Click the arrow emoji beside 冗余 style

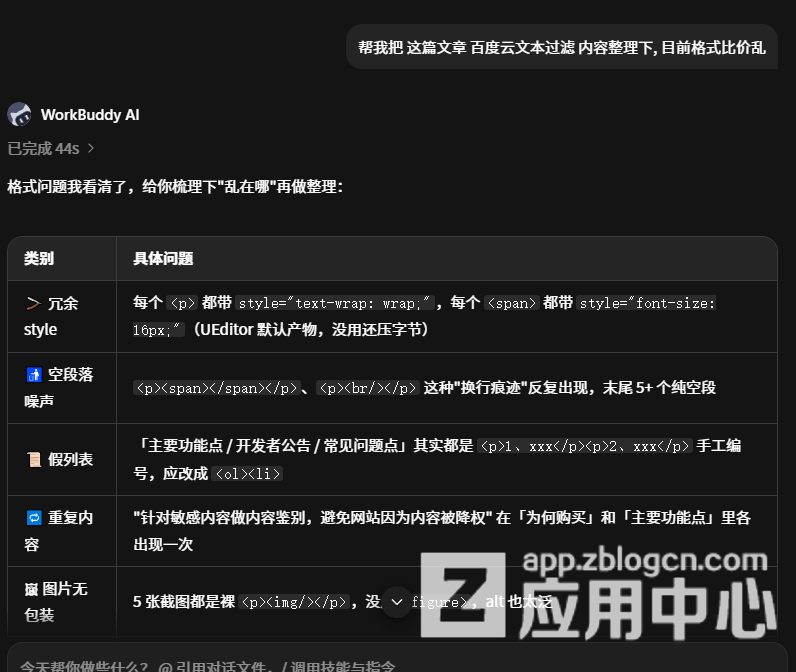(x=34, y=304)
